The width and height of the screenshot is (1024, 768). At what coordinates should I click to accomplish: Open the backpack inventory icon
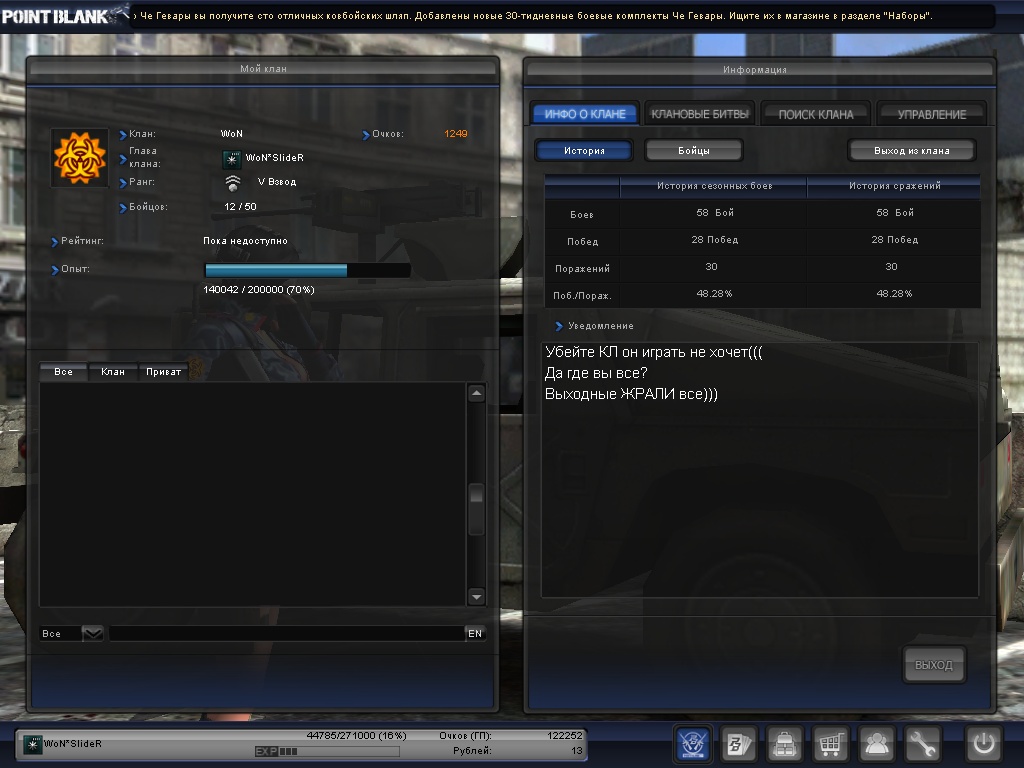(785, 743)
